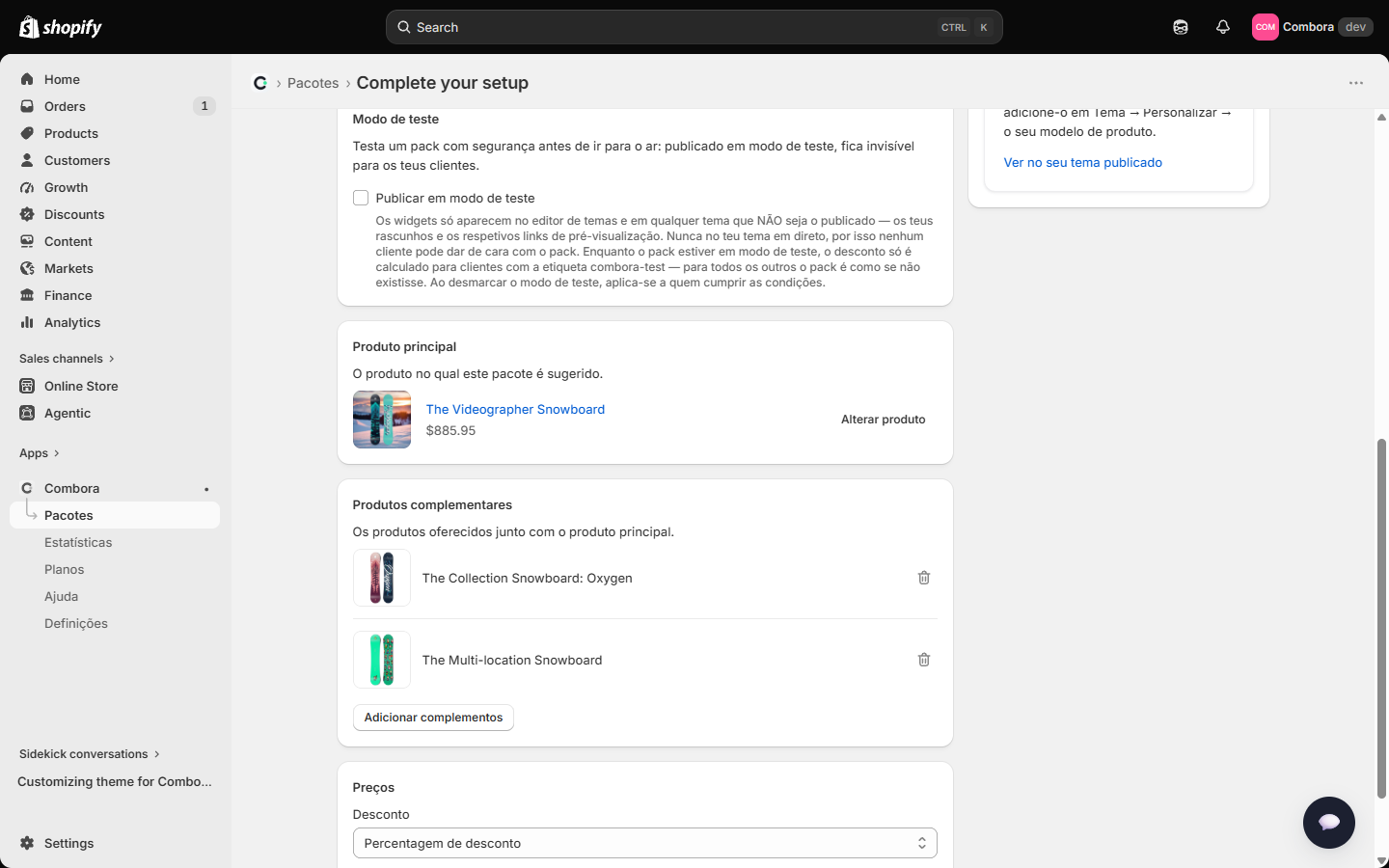Click the Analytics bar chart icon
The height and width of the screenshot is (868, 1389).
27,322
